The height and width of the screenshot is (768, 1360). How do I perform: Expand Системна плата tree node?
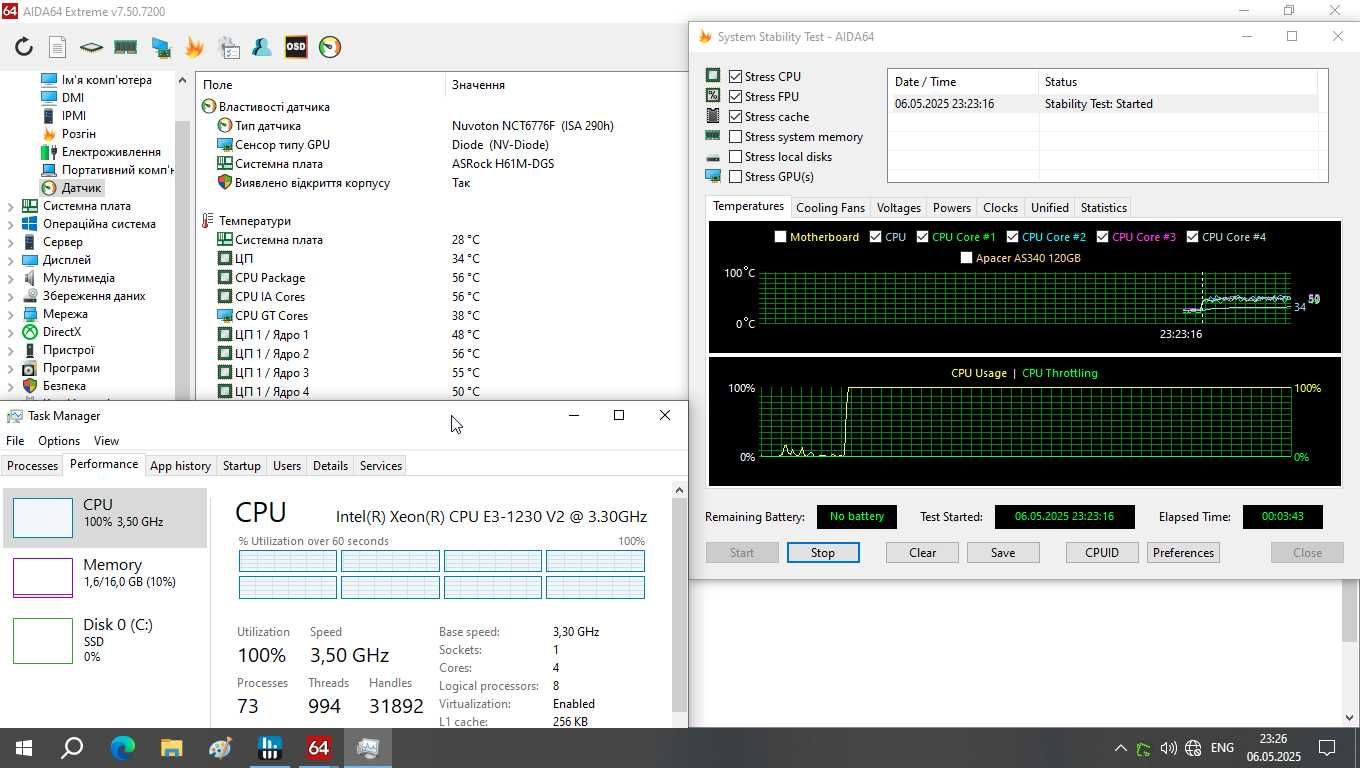(x=11, y=206)
